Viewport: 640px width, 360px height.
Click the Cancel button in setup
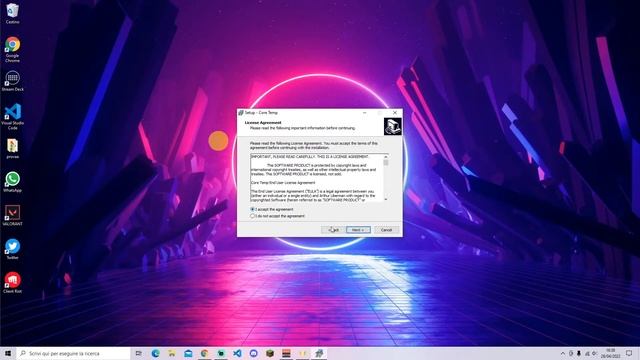pos(387,230)
